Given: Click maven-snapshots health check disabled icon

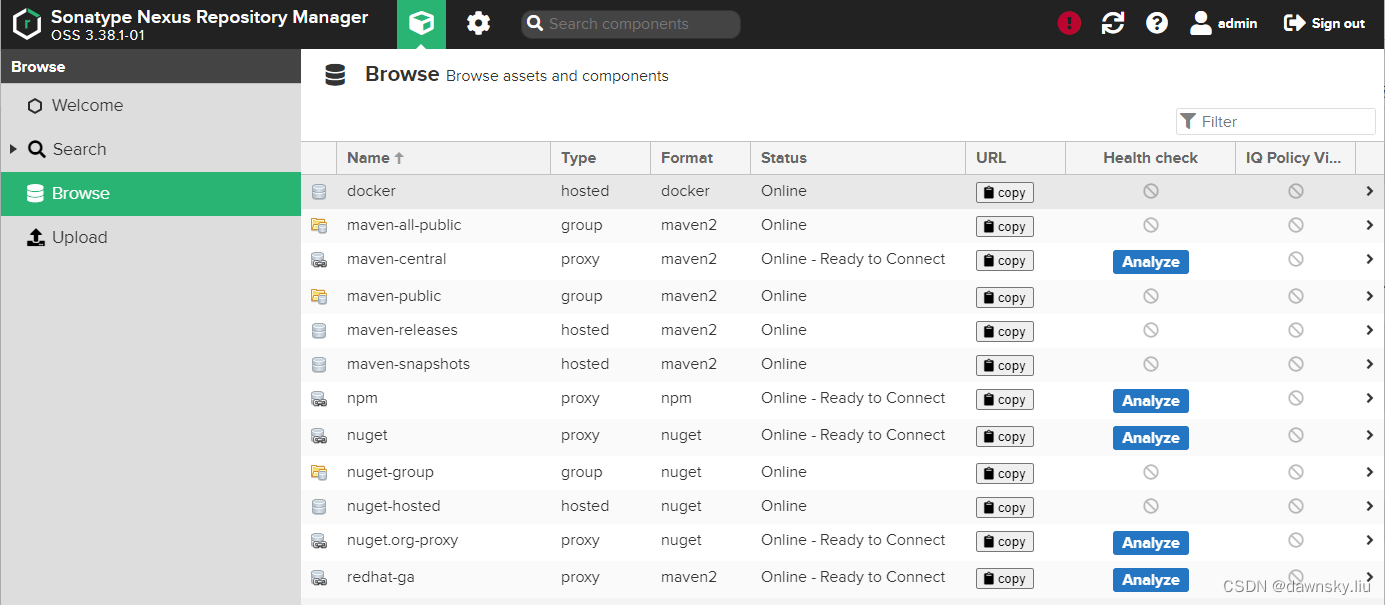Looking at the screenshot, I should point(1151,364).
